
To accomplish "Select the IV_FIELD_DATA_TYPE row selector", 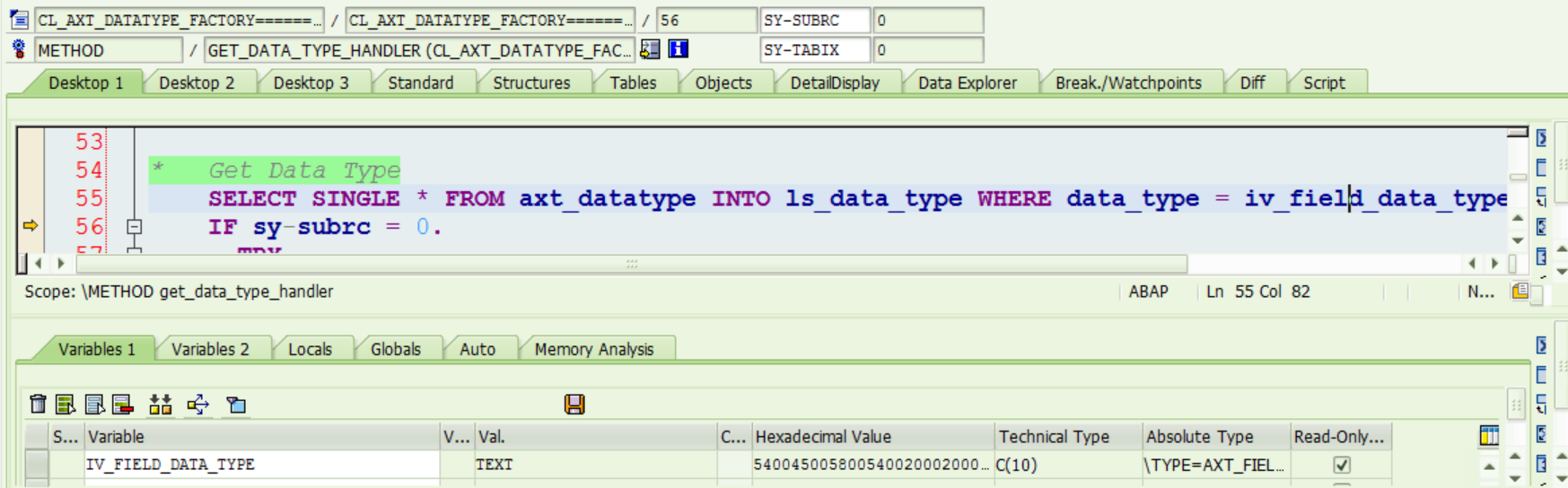I will 37,465.
